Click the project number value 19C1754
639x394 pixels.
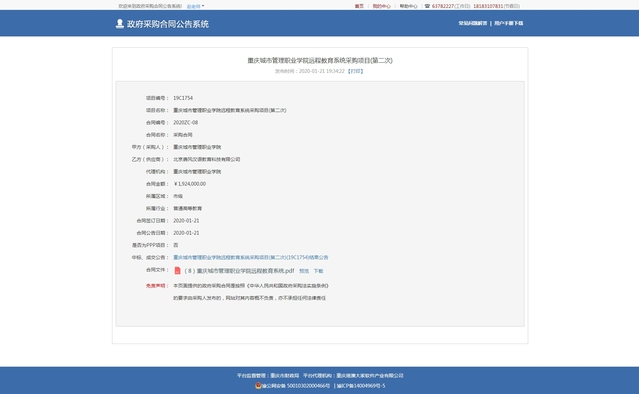[183, 98]
